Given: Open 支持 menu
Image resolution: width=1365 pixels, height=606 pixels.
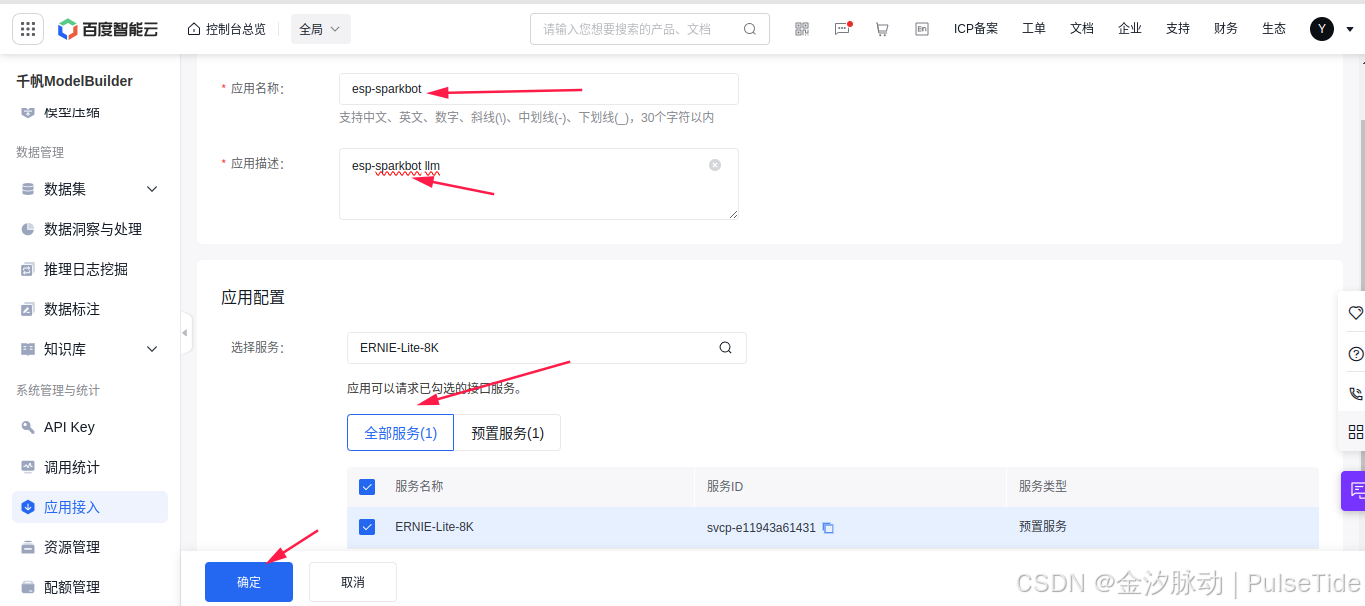Looking at the screenshot, I should [1178, 29].
